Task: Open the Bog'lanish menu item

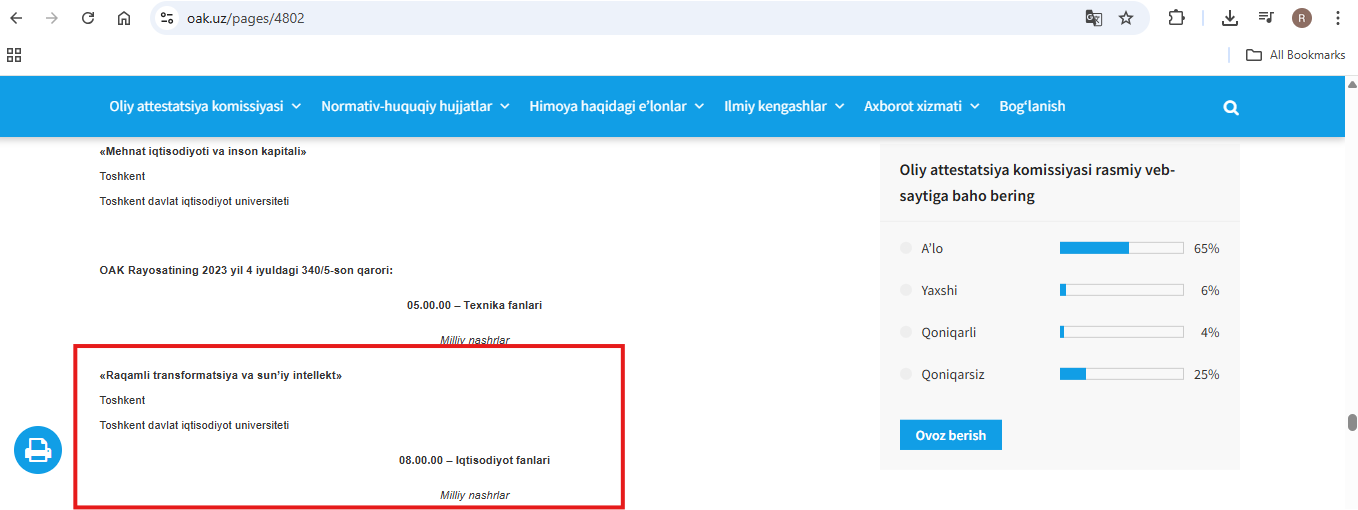Action: (1032, 106)
